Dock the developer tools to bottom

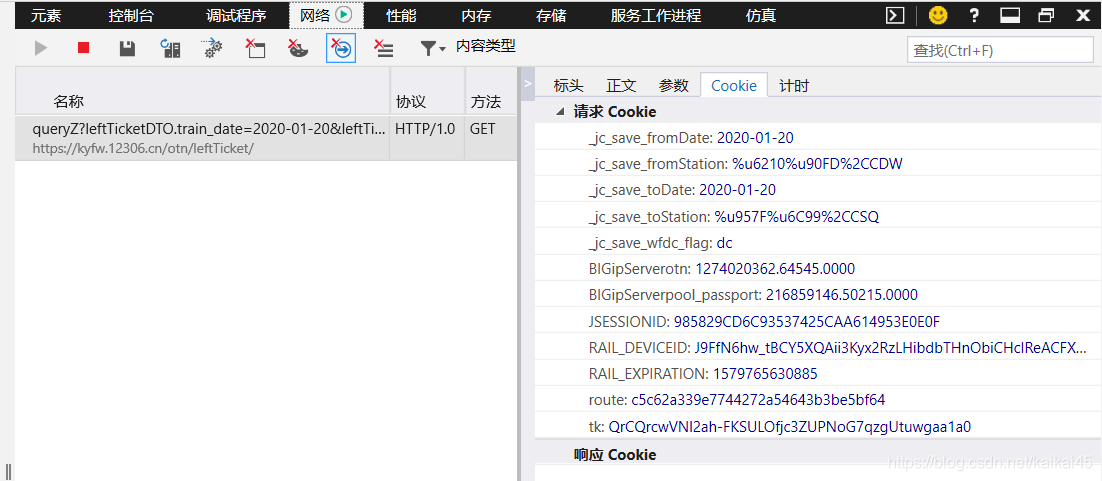(x=1010, y=15)
